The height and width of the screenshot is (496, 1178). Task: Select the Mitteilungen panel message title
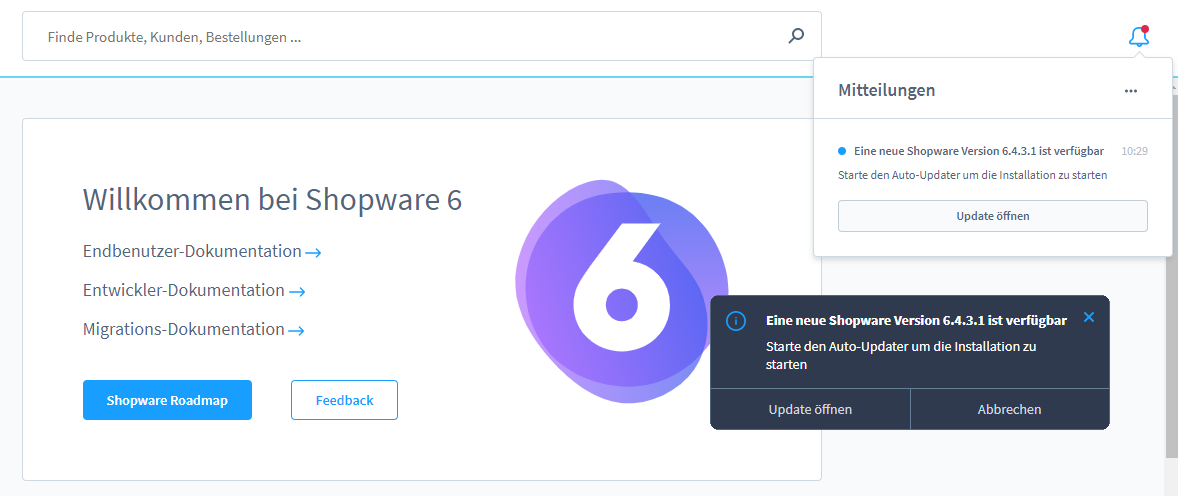tap(979, 151)
